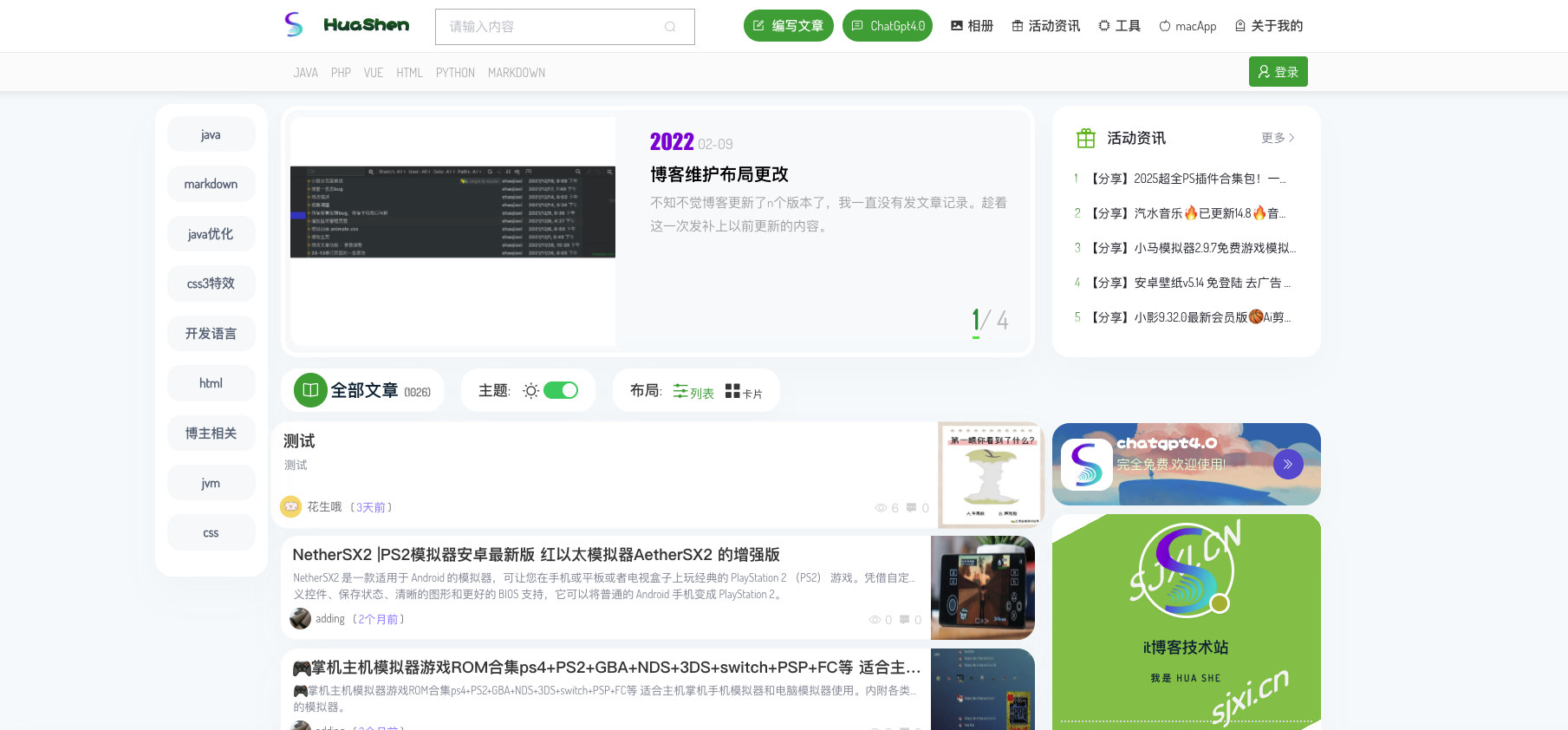This screenshot has height=730, width=1568.
Task: Click the 花生哦 author avatar
Action: coord(290,506)
